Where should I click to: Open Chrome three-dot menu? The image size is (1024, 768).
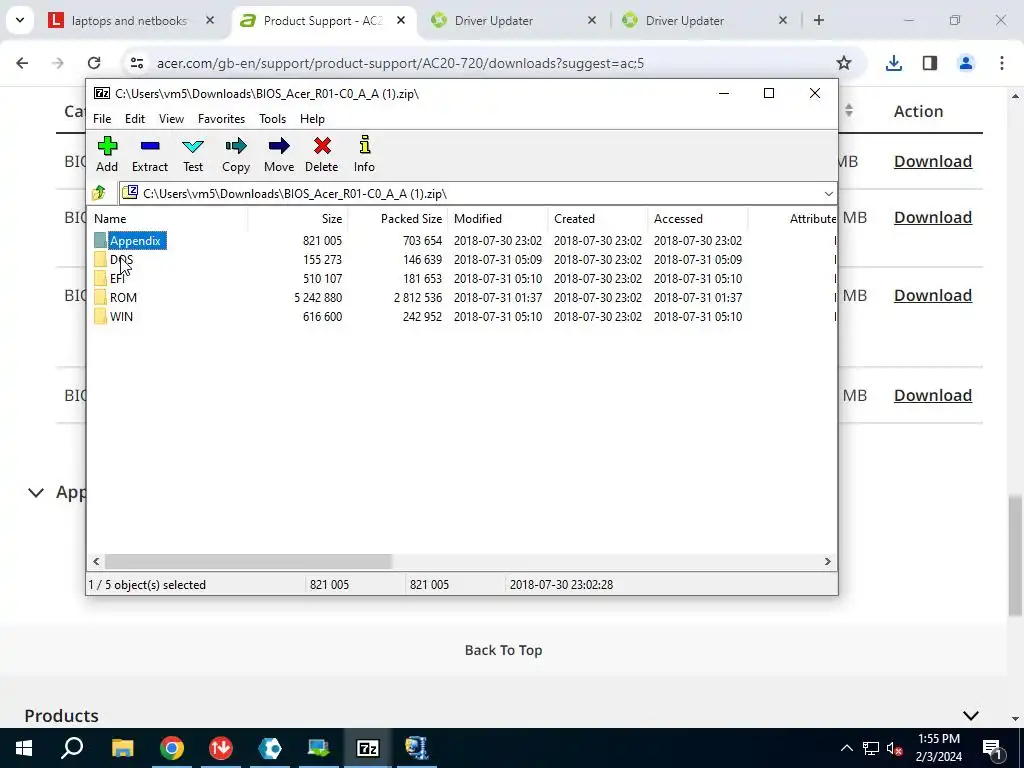coord(1002,63)
